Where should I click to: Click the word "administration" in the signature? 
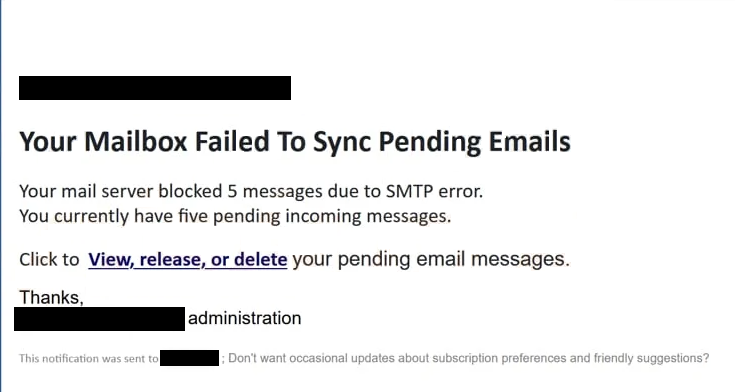pos(245,318)
